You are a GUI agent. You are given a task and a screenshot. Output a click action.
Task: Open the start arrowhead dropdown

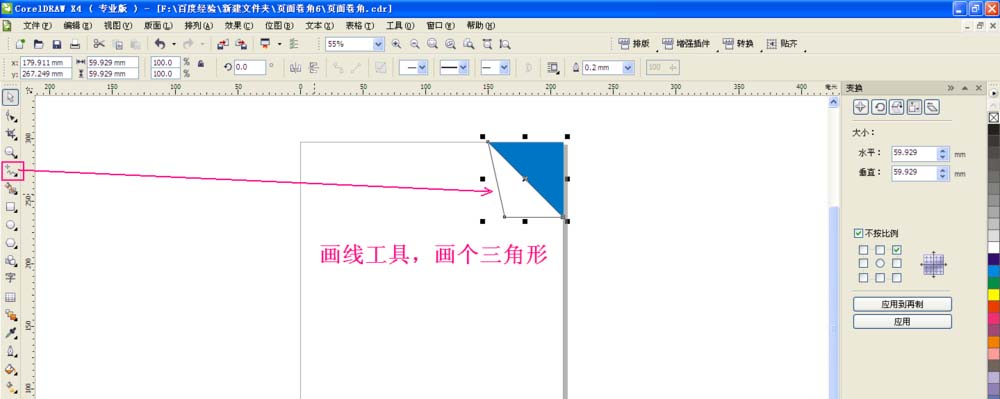click(422, 68)
